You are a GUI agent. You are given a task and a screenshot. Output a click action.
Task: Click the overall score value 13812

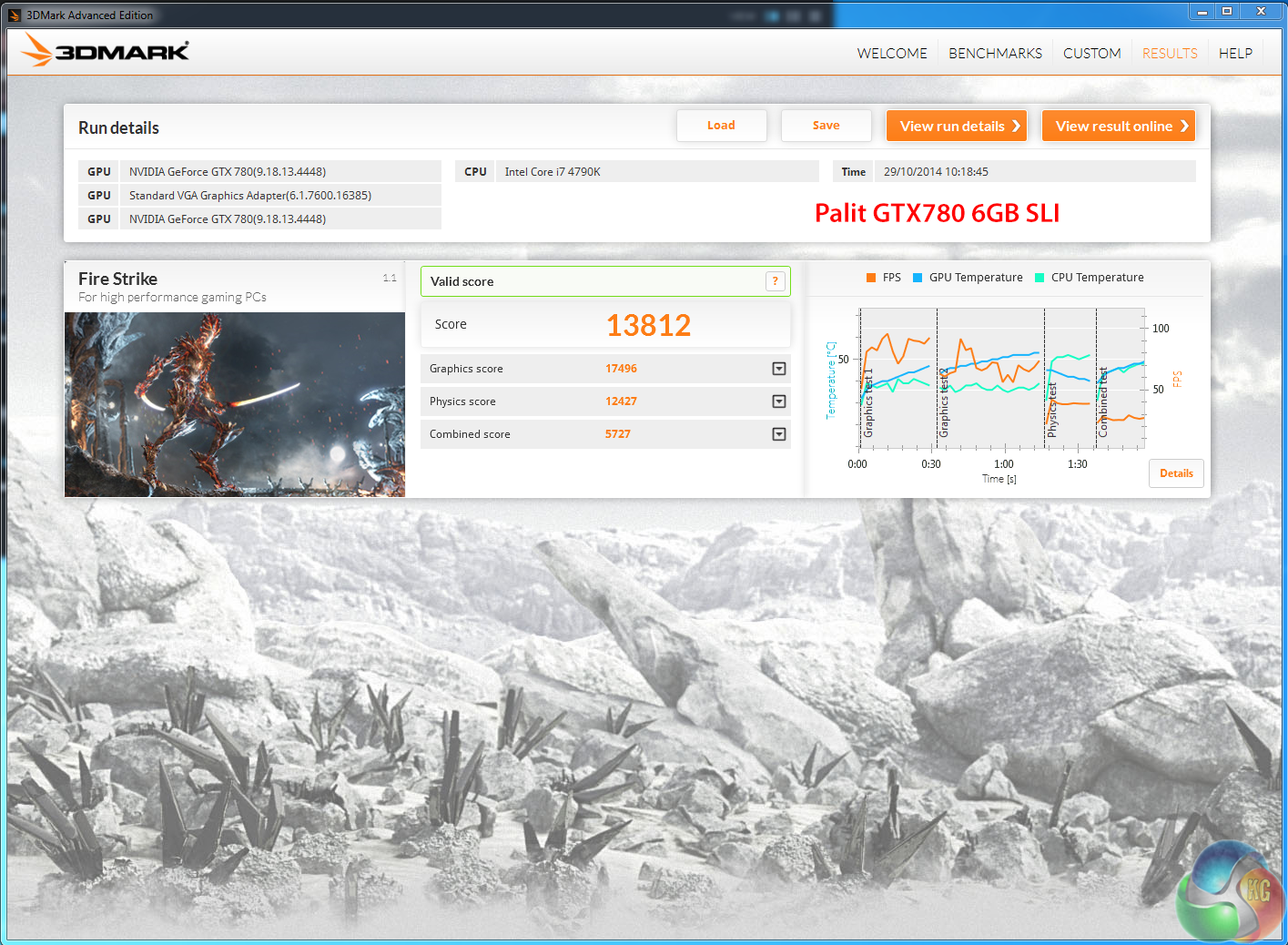tap(648, 325)
